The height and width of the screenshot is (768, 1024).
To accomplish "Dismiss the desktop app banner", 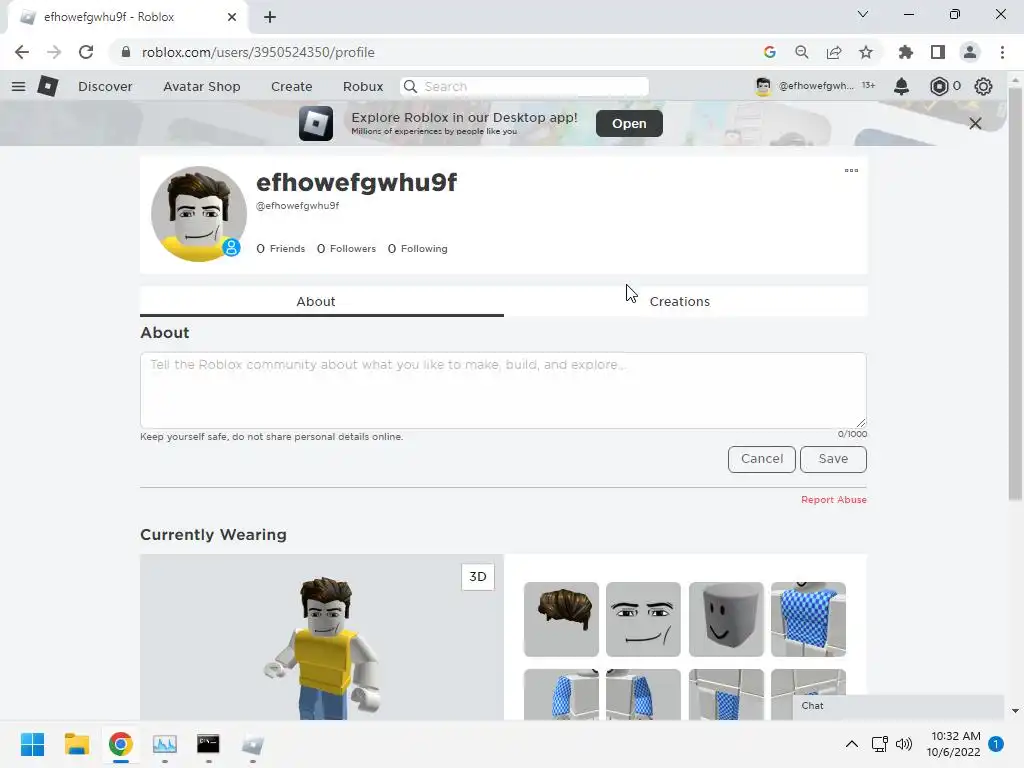I will coord(975,123).
